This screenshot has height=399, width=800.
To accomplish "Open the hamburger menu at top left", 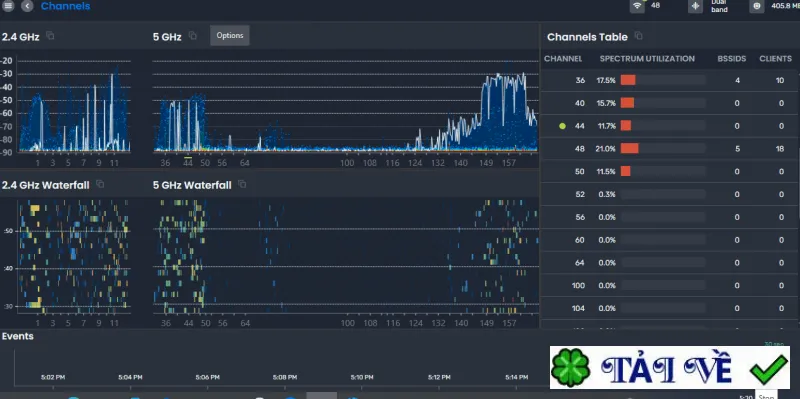I will [x=9, y=6].
